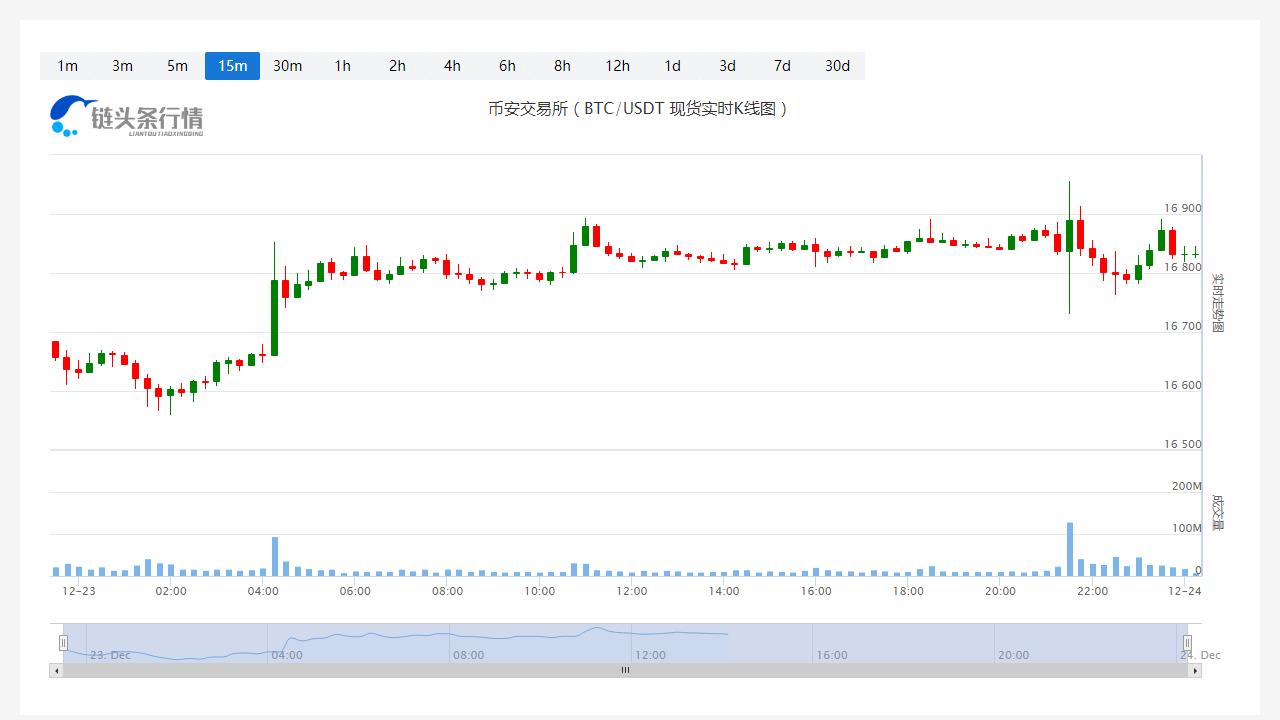Click the chart title 币安交易所 BTC/USDT
The image size is (1280, 720).
click(x=638, y=109)
